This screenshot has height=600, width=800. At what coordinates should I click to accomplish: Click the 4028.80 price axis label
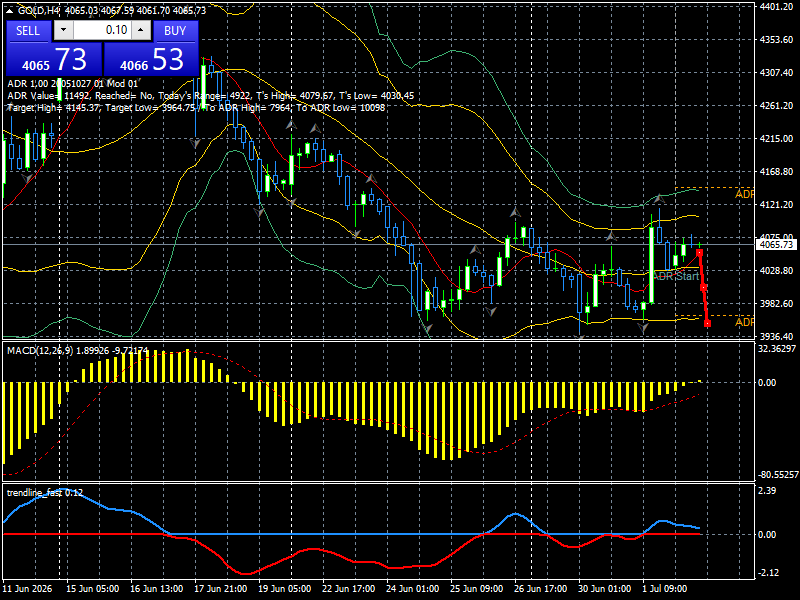coord(776,270)
